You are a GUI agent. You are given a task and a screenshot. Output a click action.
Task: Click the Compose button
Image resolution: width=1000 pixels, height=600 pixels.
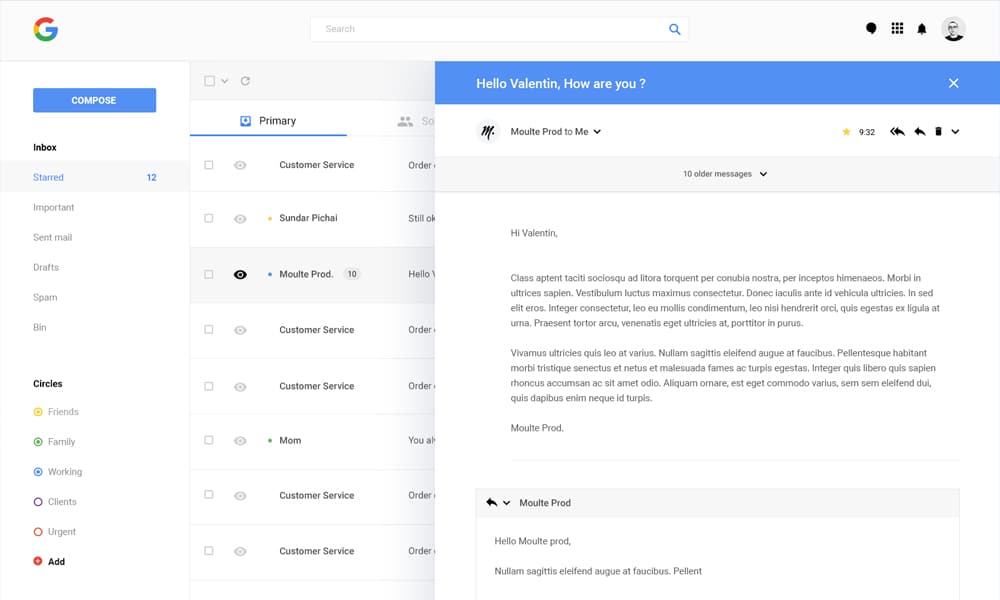click(94, 100)
